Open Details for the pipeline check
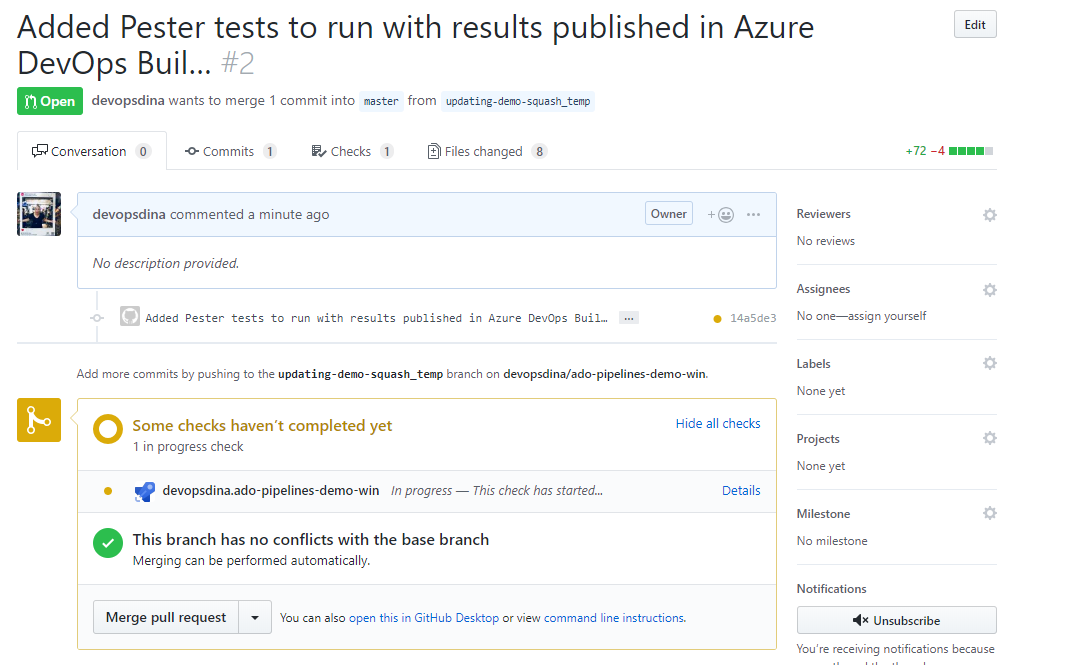This screenshot has width=1066, height=665. [741, 490]
